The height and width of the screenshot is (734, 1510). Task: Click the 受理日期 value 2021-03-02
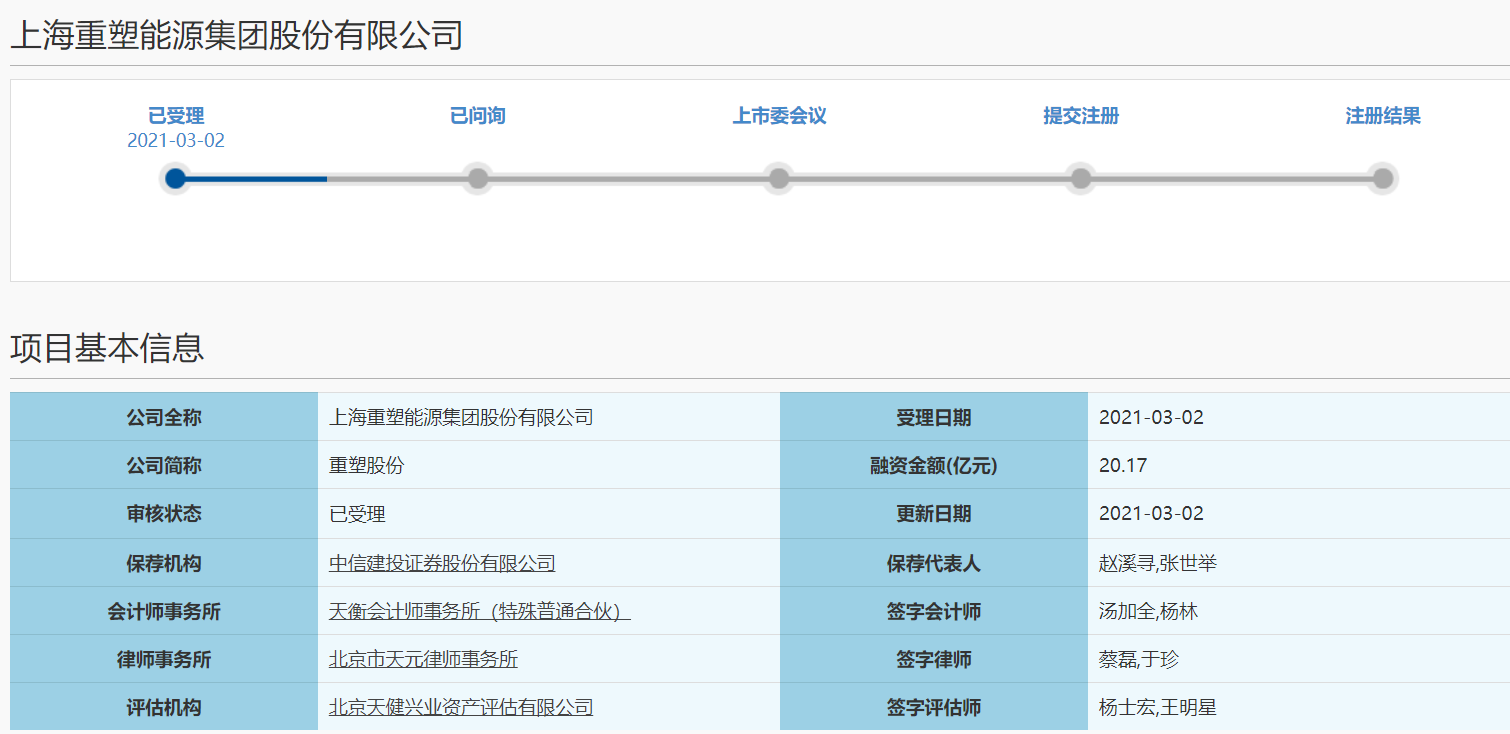coord(1299,417)
